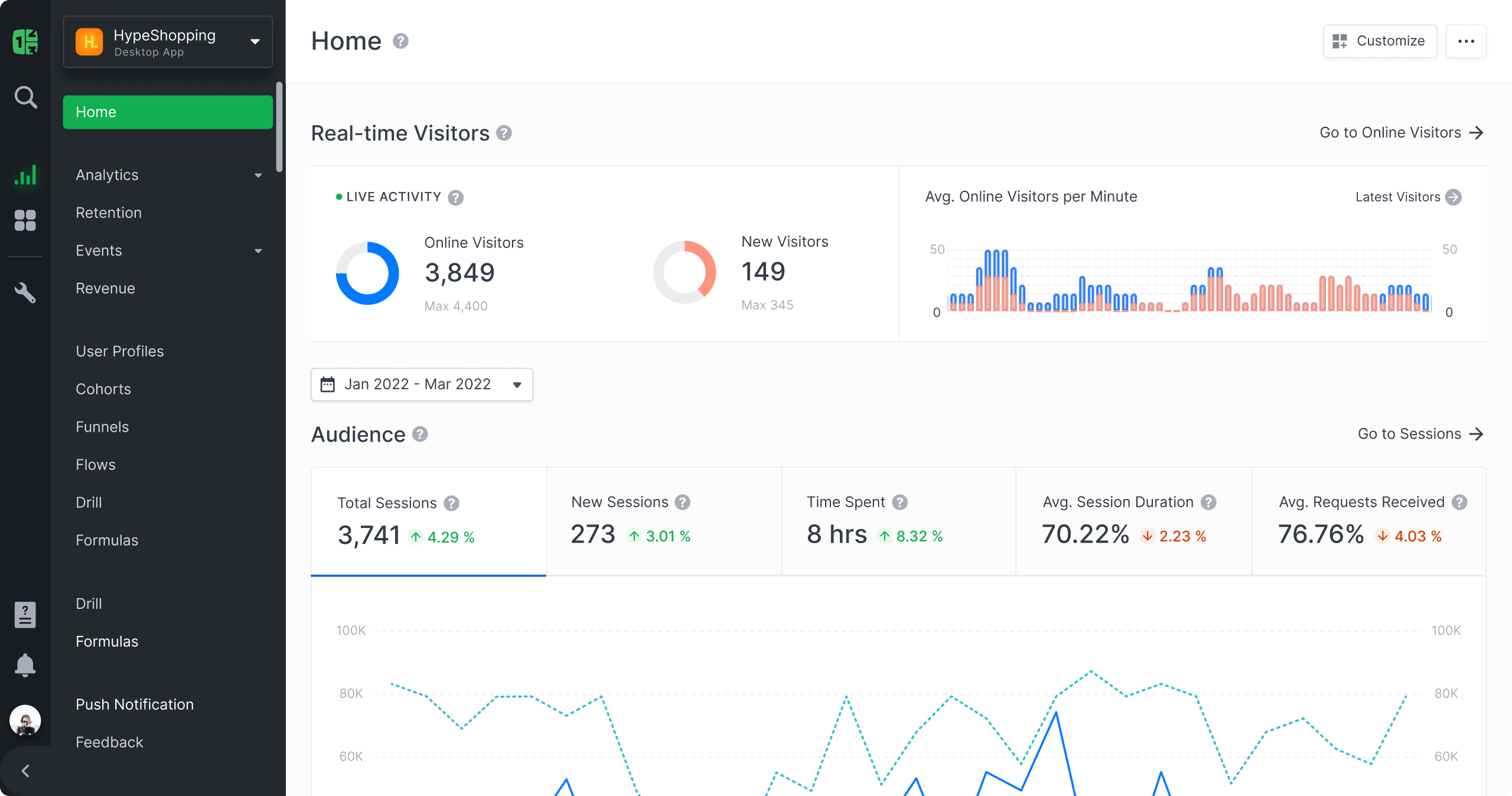This screenshot has width=1512, height=796.
Task: Open the more options ellipsis menu
Action: [x=1467, y=41]
